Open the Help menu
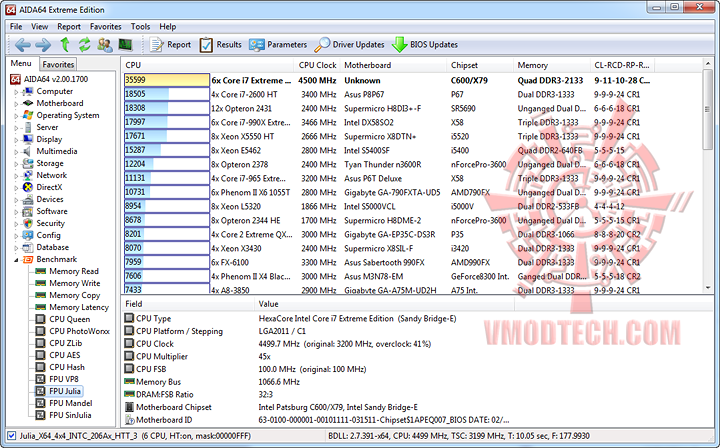The width and height of the screenshot is (720, 448). 168,27
